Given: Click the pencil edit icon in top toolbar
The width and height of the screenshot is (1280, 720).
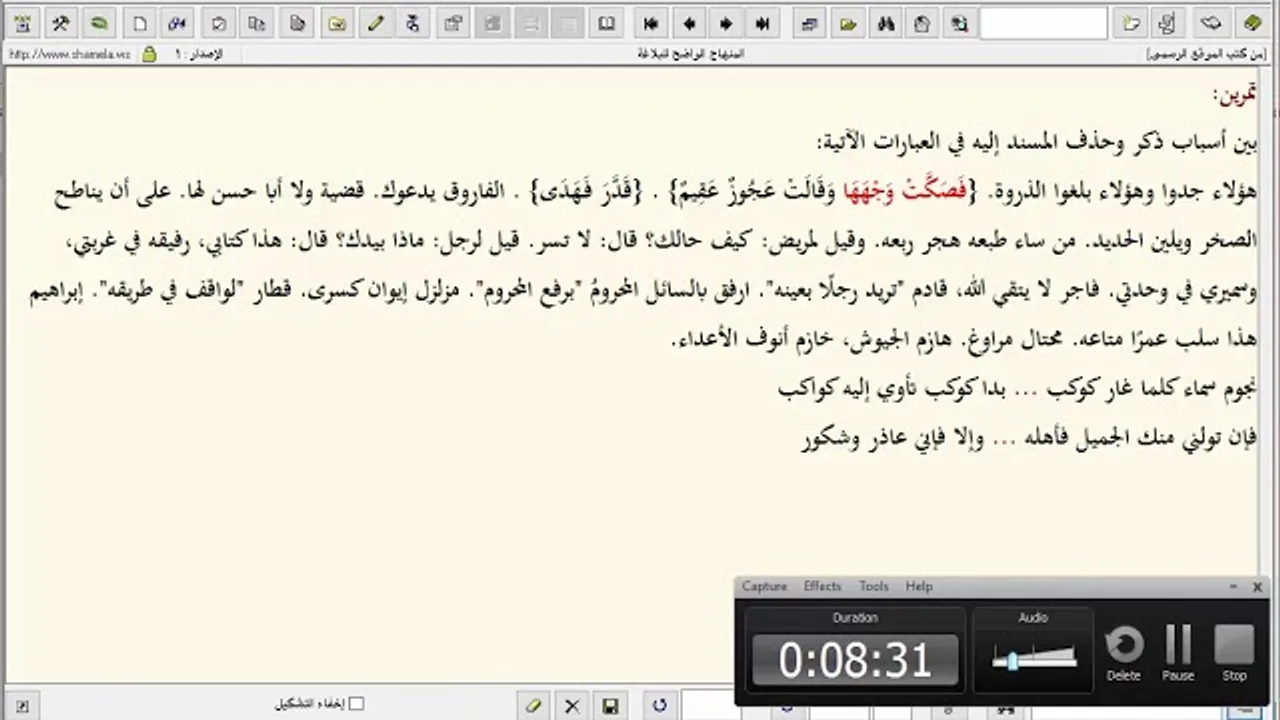Looking at the screenshot, I should click(376, 23).
